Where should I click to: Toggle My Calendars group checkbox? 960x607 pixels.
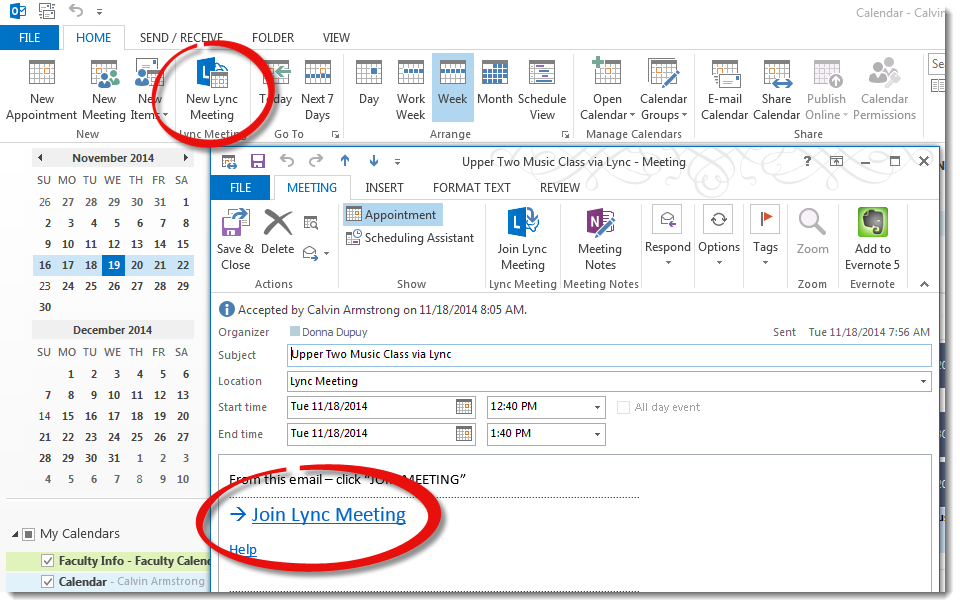(28, 534)
